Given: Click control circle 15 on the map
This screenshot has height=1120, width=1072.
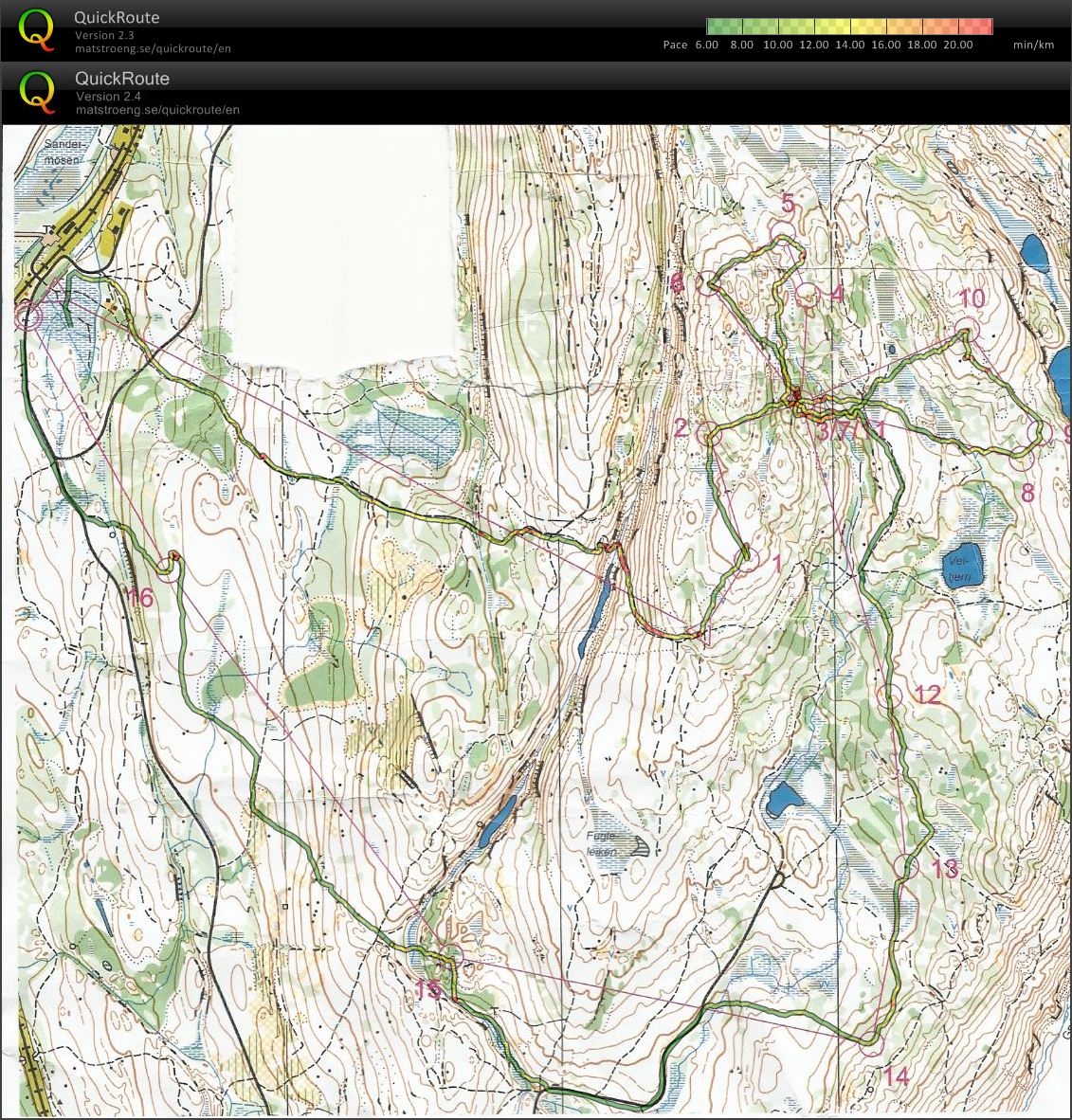Looking at the screenshot, I should tap(450, 955).
